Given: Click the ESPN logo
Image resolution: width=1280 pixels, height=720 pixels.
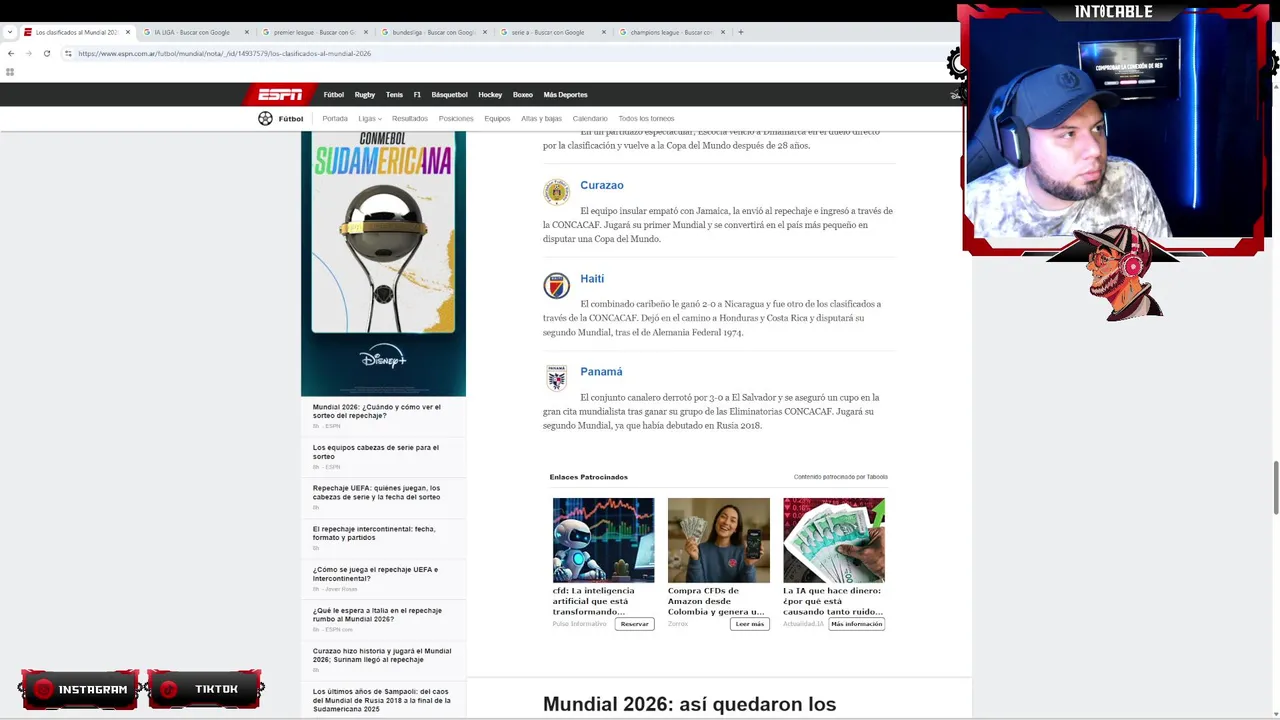Looking at the screenshot, I should [279, 95].
